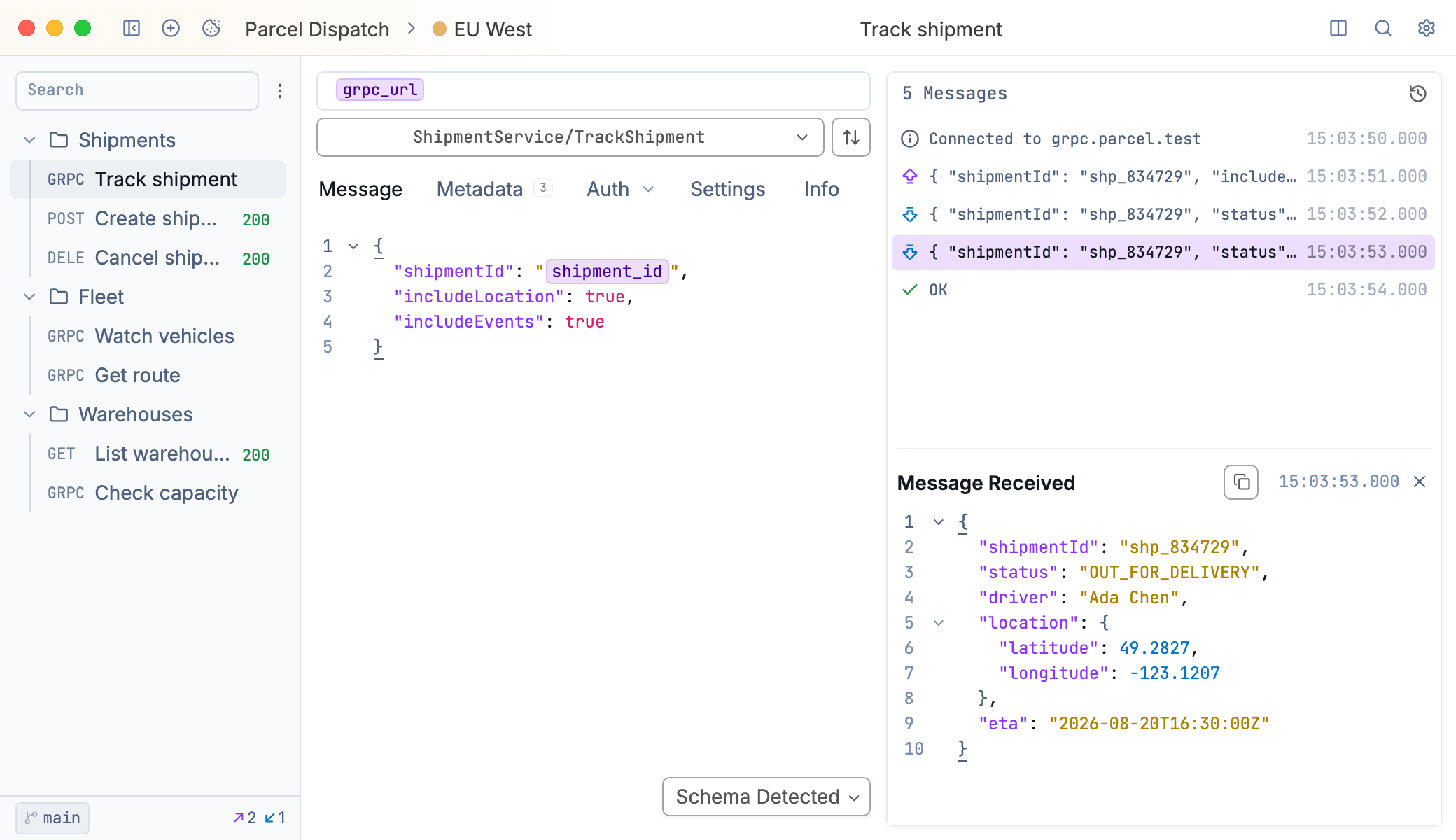
Task: Click the Shipments folder icon
Action: point(59,140)
